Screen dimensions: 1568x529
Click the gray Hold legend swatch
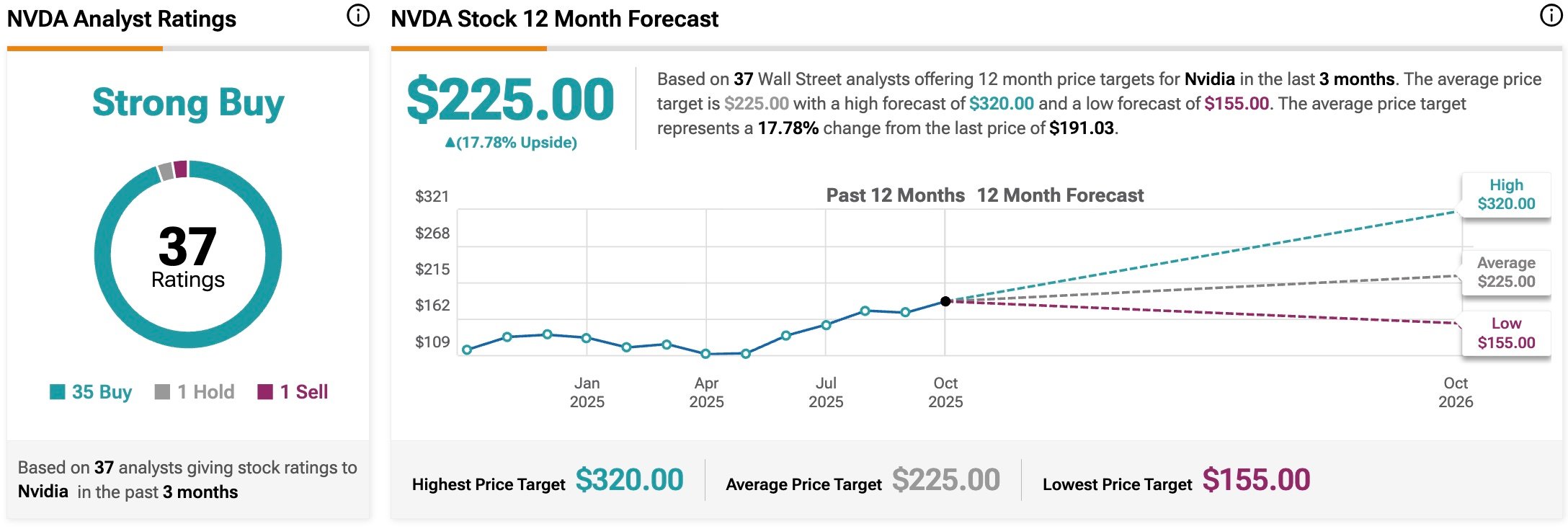point(162,391)
